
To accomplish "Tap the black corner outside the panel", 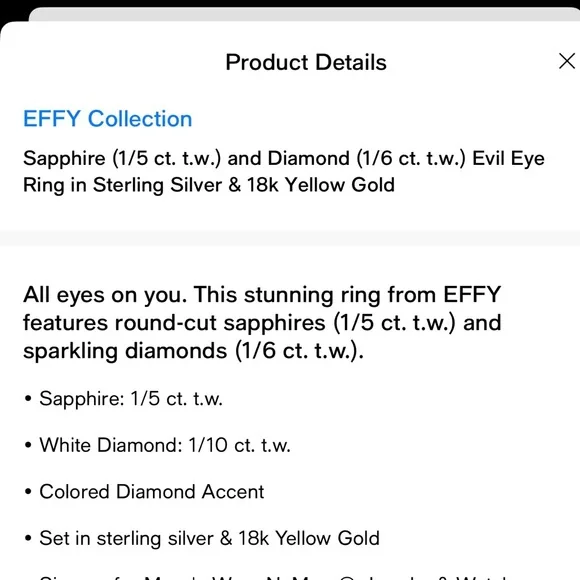I will pyautogui.click(x=9, y=9).
